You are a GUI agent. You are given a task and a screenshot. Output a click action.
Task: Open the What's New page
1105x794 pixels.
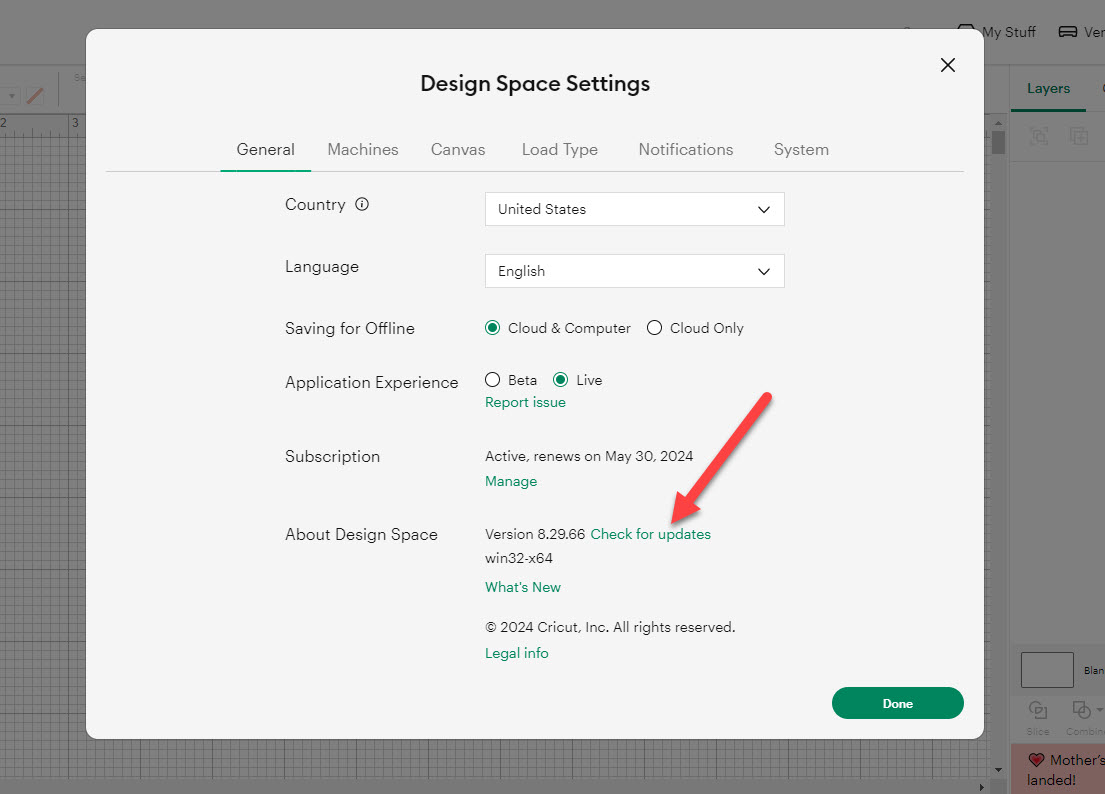[x=522, y=587]
